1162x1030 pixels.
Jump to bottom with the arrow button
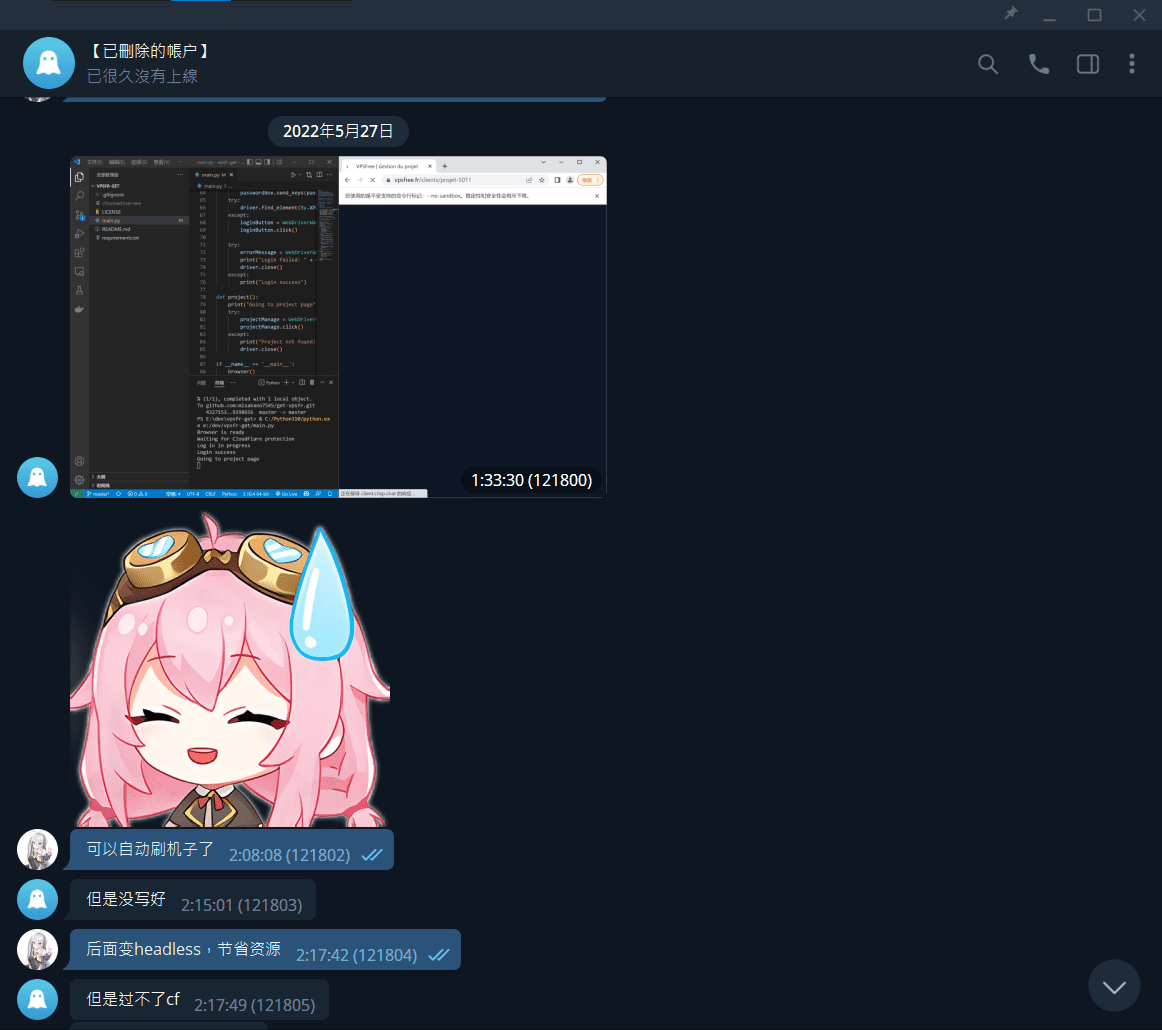(1114, 986)
